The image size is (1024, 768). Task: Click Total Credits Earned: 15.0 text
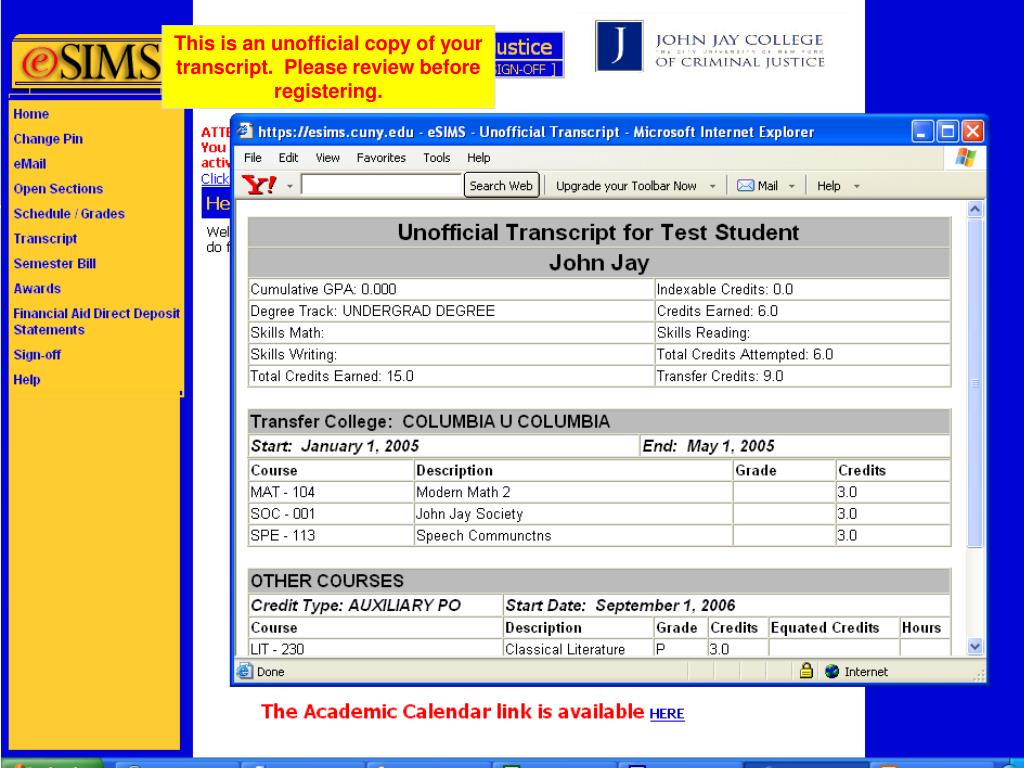tap(332, 376)
